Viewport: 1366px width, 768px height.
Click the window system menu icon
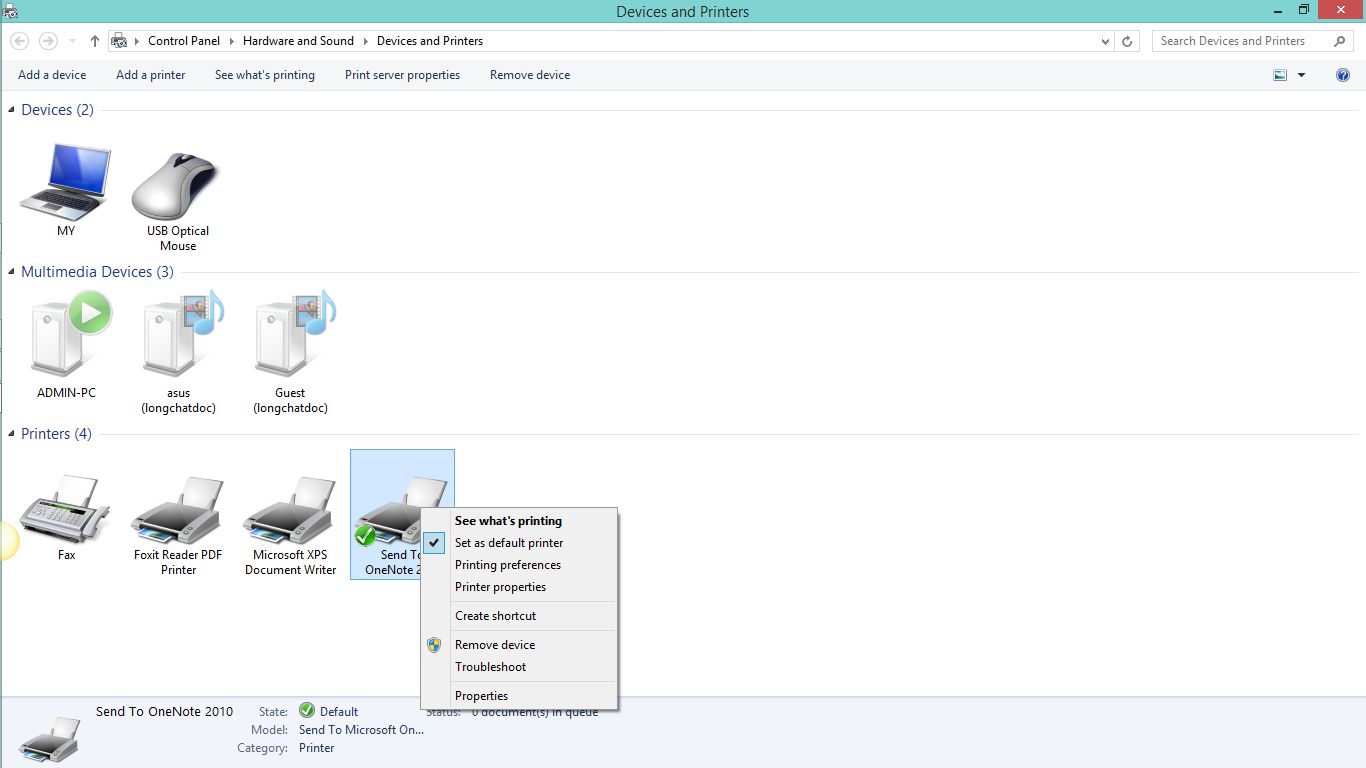[10, 12]
